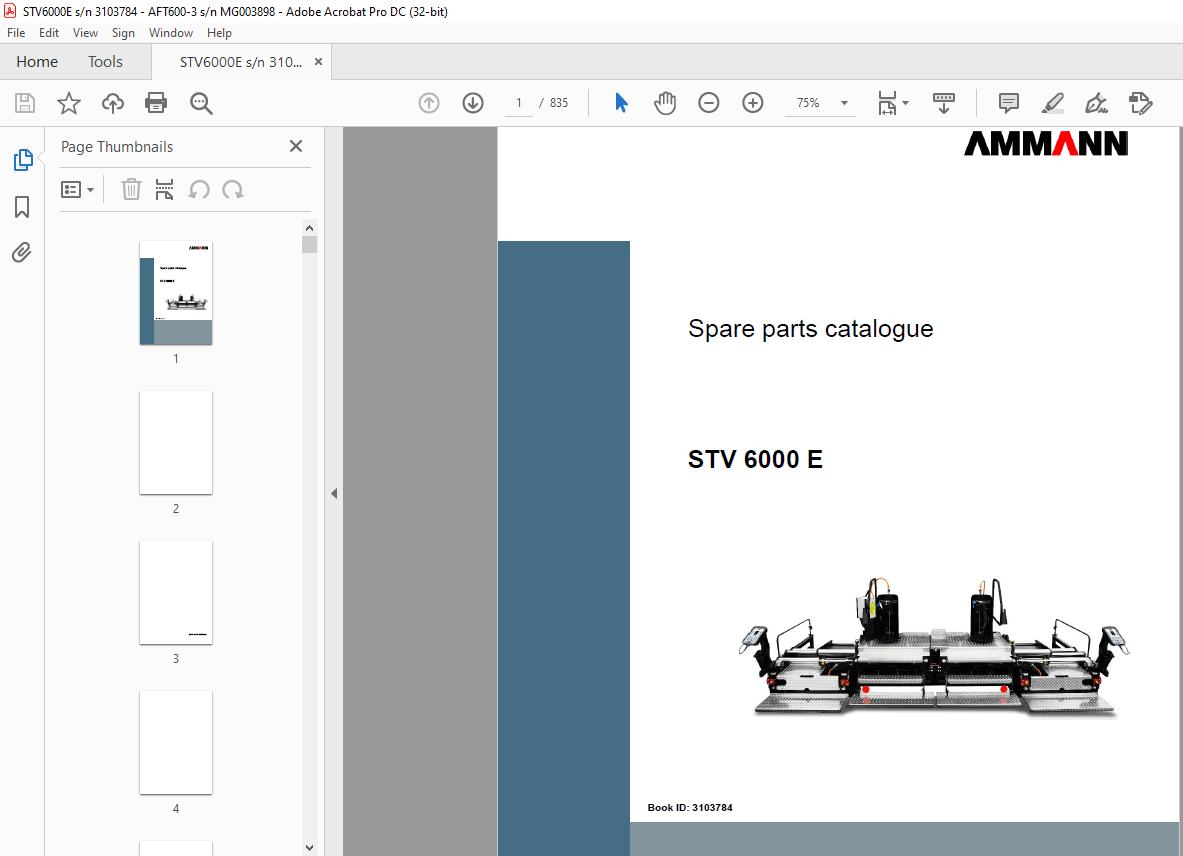Switch to the Home tab
Viewport: 1183px width, 856px height.
tap(37, 62)
